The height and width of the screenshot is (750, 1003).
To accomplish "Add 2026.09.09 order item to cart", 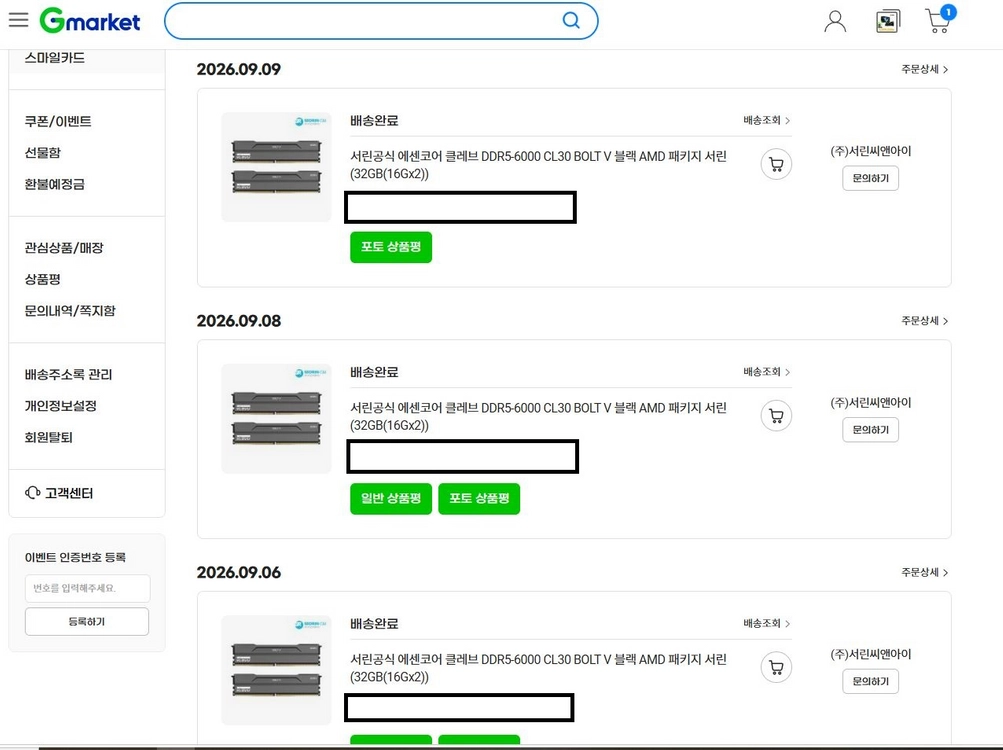I will coord(777,164).
